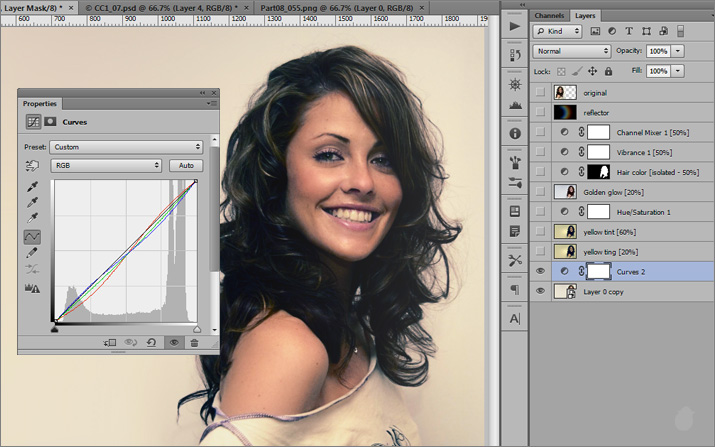715x447 pixels.
Task: Reset Curves to adjustment defaults
Action: 151,342
